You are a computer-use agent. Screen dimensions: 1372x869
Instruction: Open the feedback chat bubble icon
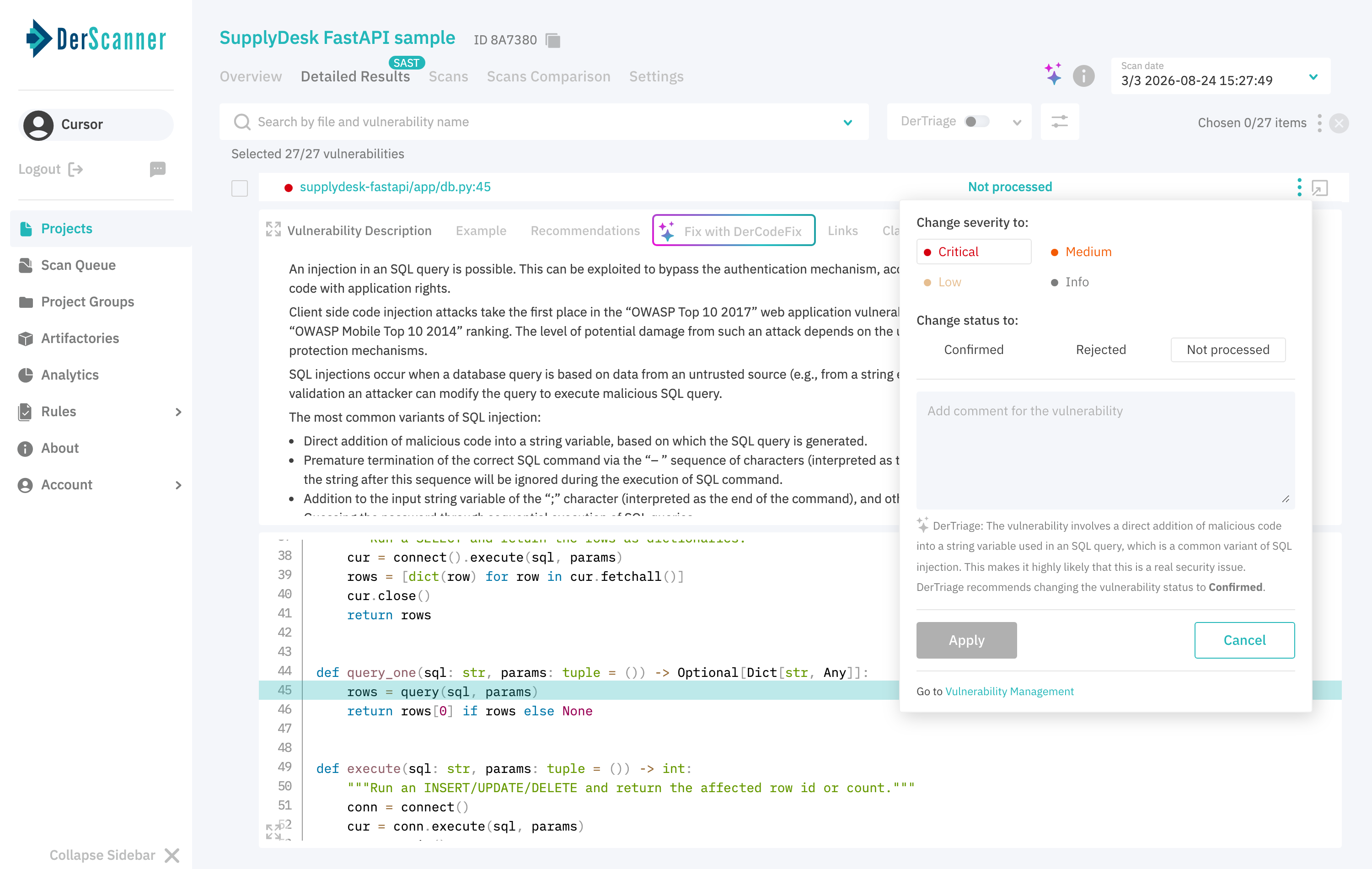(x=158, y=169)
